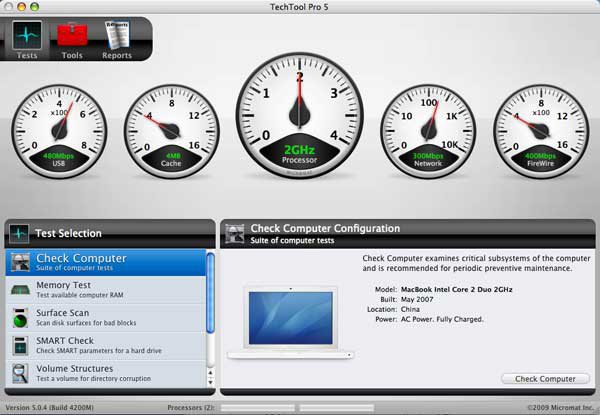The width and height of the screenshot is (600, 415).
Task: Click the SMART Check icon
Action: pos(21,346)
